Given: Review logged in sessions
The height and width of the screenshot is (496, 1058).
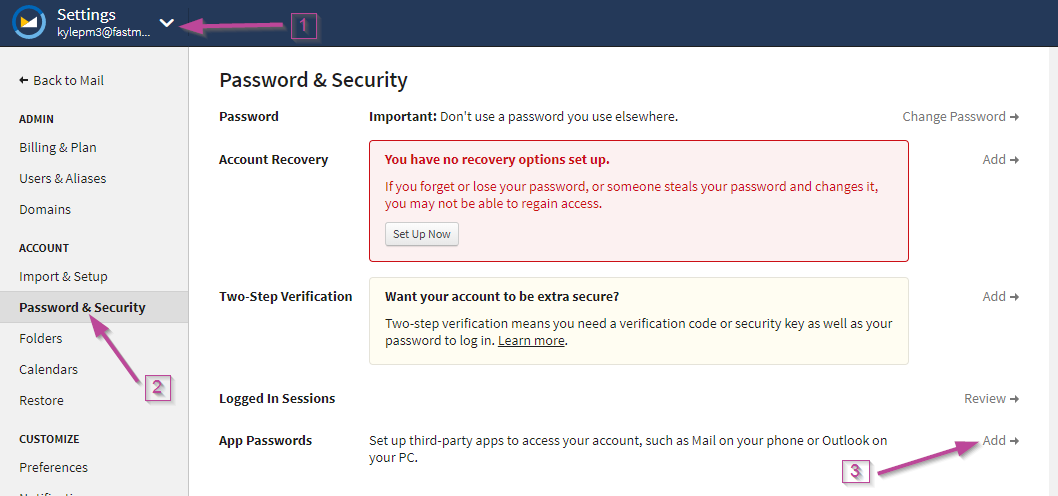Looking at the screenshot, I should click(x=991, y=399).
